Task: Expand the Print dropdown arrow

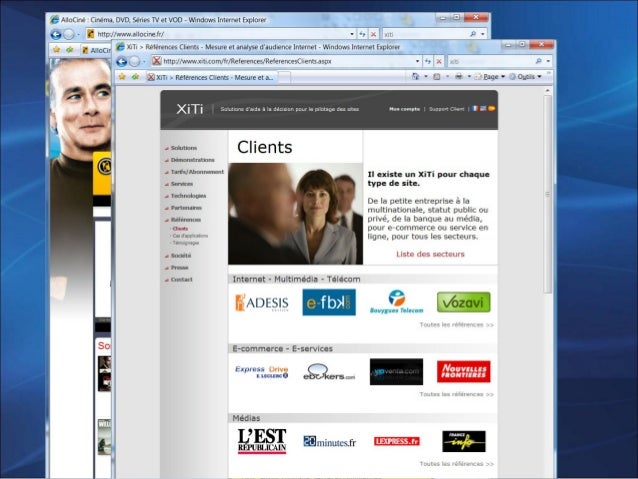Action: (x=469, y=77)
